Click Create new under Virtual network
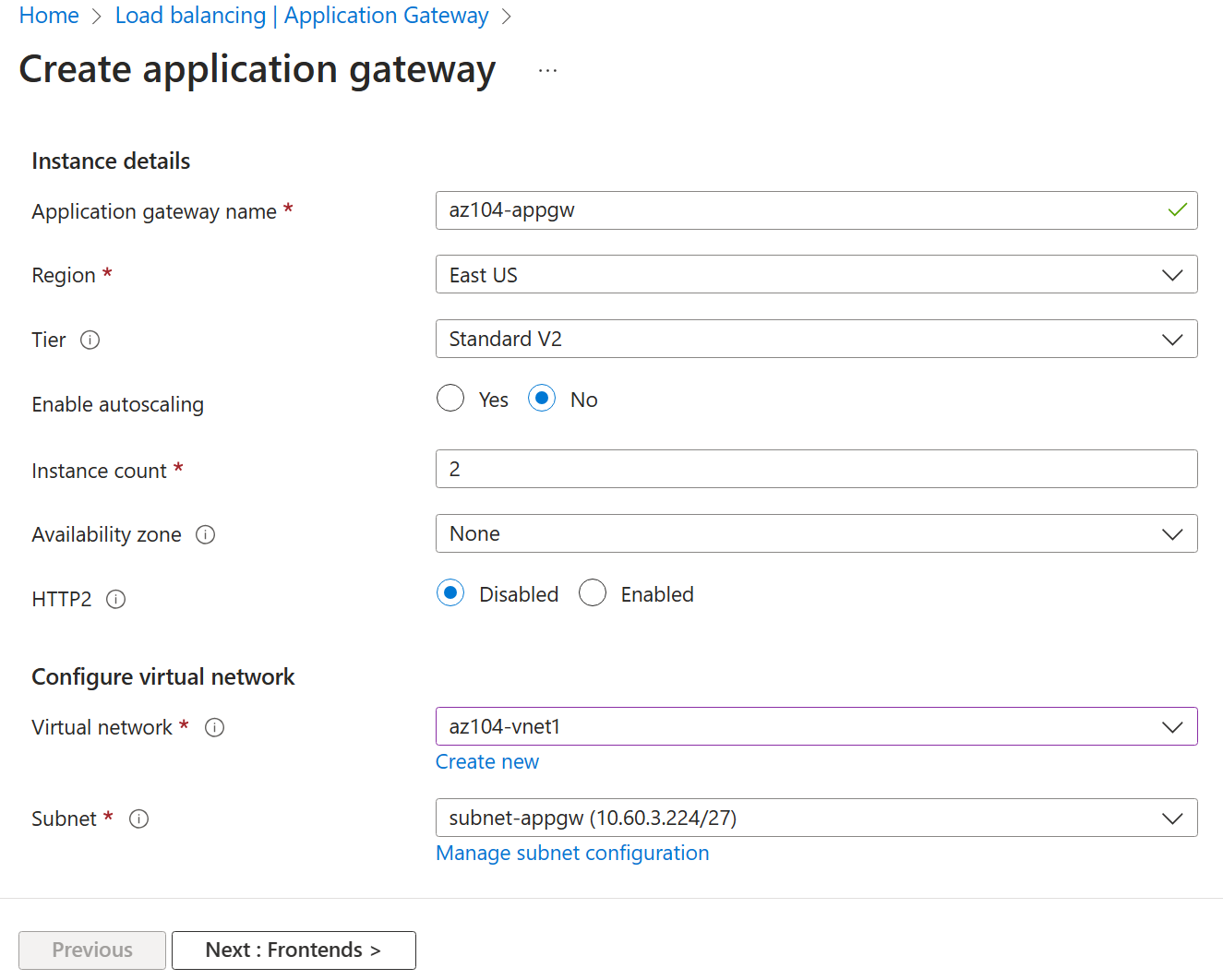This screenshot has width=1223, height=980. point(487,761)
